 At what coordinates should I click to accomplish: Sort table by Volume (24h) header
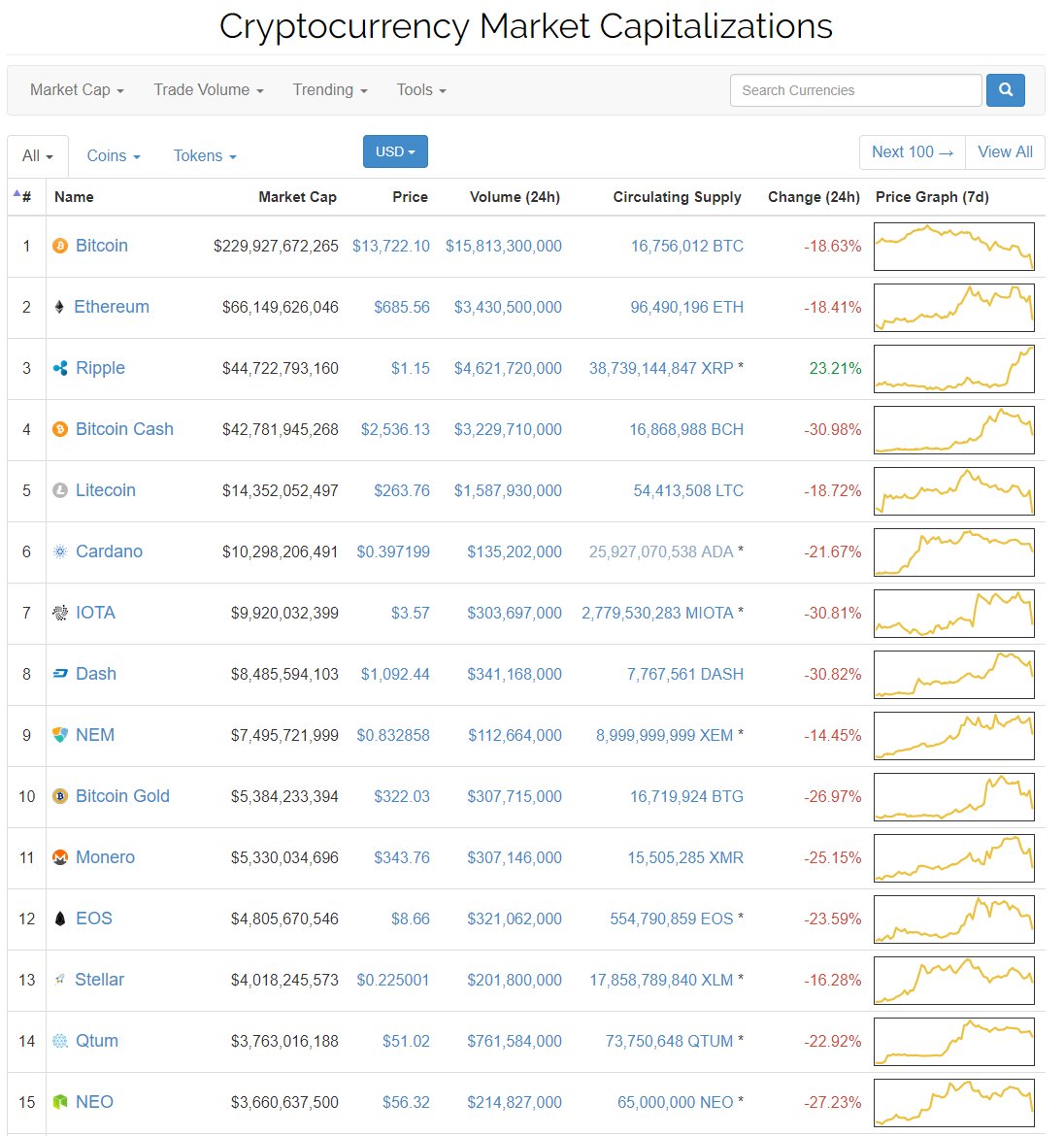[515, 197]
